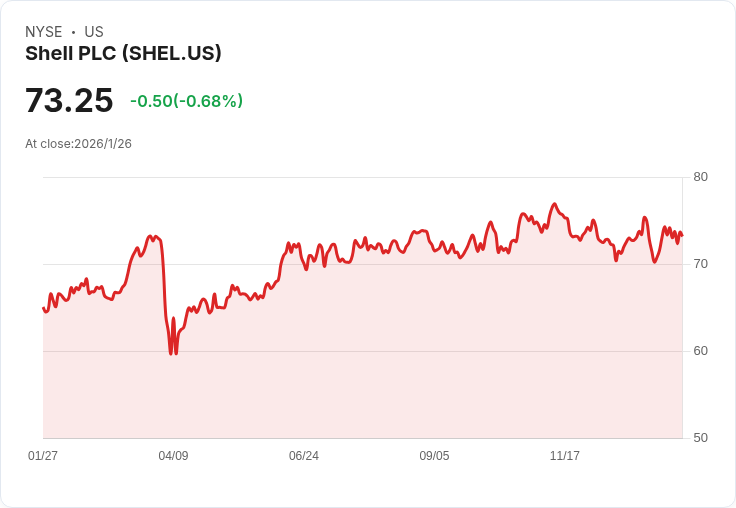Select the 04/09 date axis label
The image size is (736, 508).
click(x=173, y=455)
